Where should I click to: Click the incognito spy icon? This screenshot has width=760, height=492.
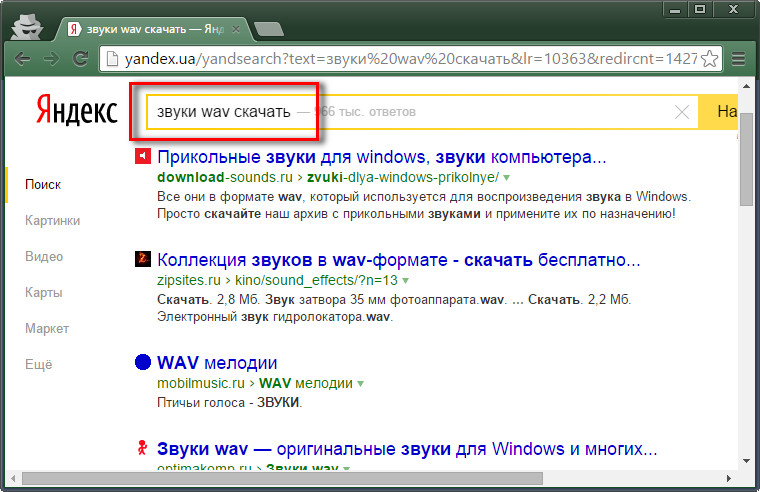pos(27,27)
